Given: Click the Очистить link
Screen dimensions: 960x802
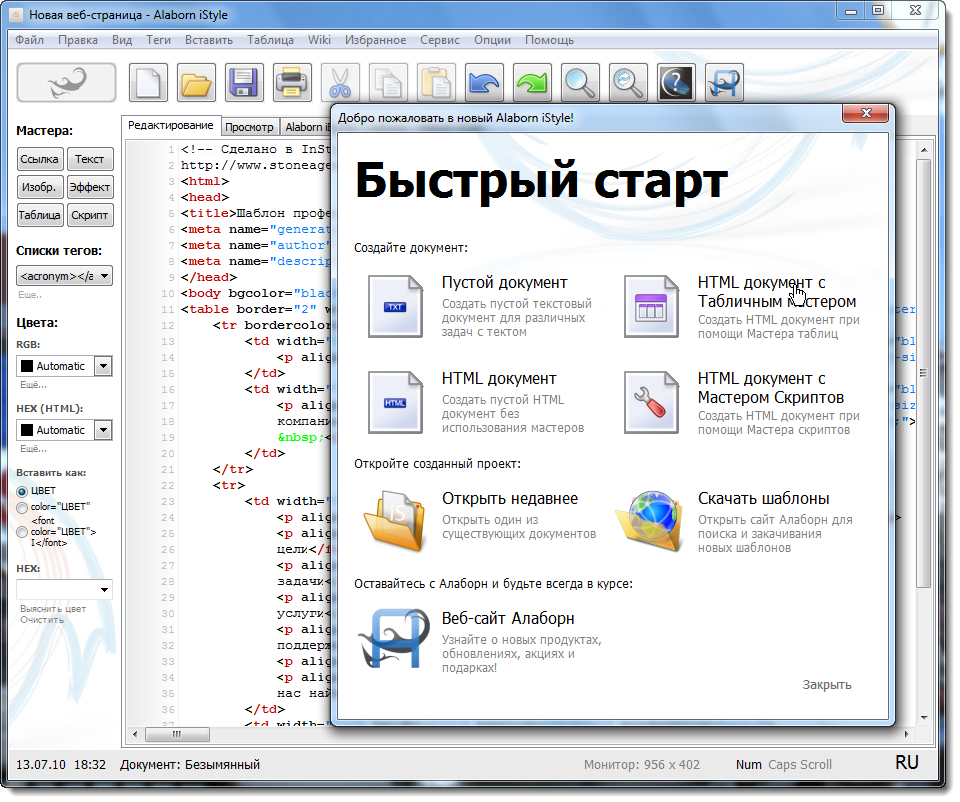Looking at the screenshot, I should coord(42,620).
